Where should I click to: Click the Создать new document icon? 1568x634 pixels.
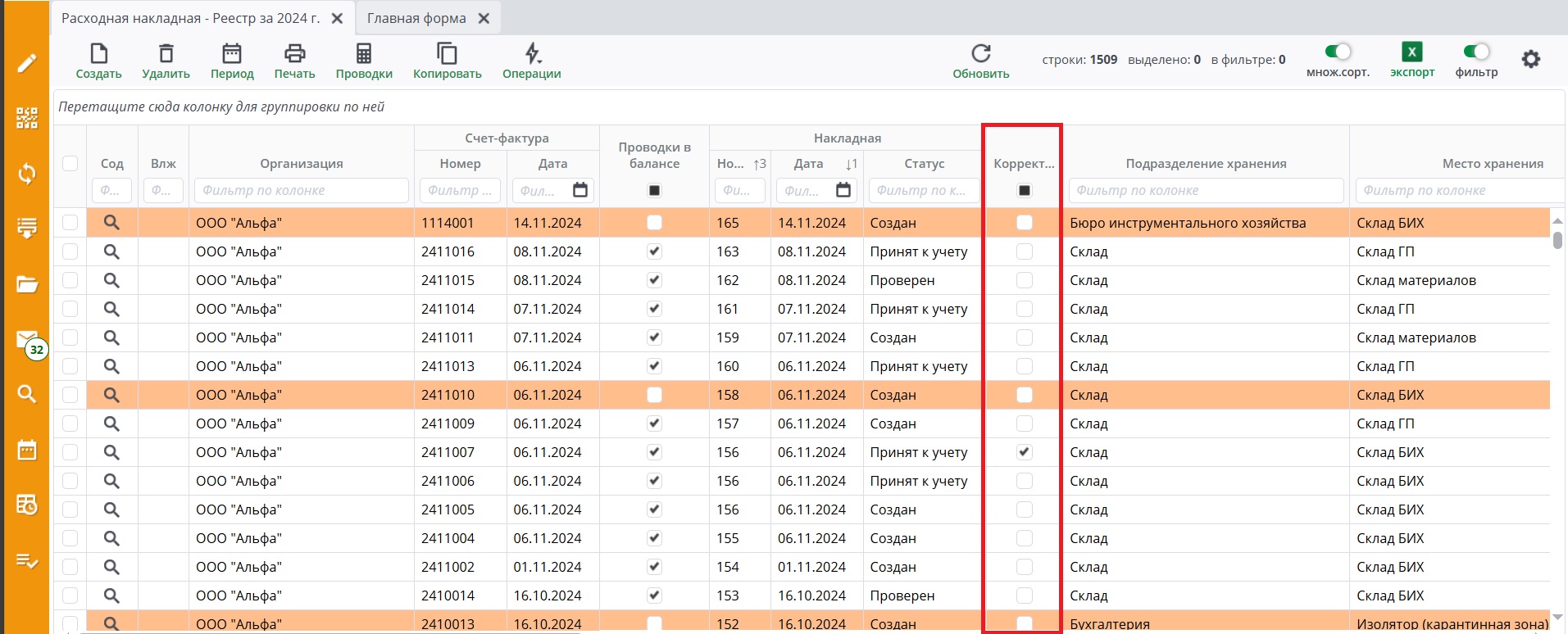98,54
